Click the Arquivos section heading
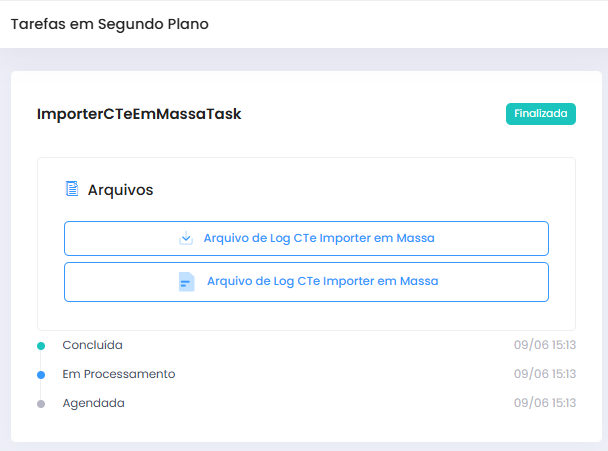 coord(120,189)
